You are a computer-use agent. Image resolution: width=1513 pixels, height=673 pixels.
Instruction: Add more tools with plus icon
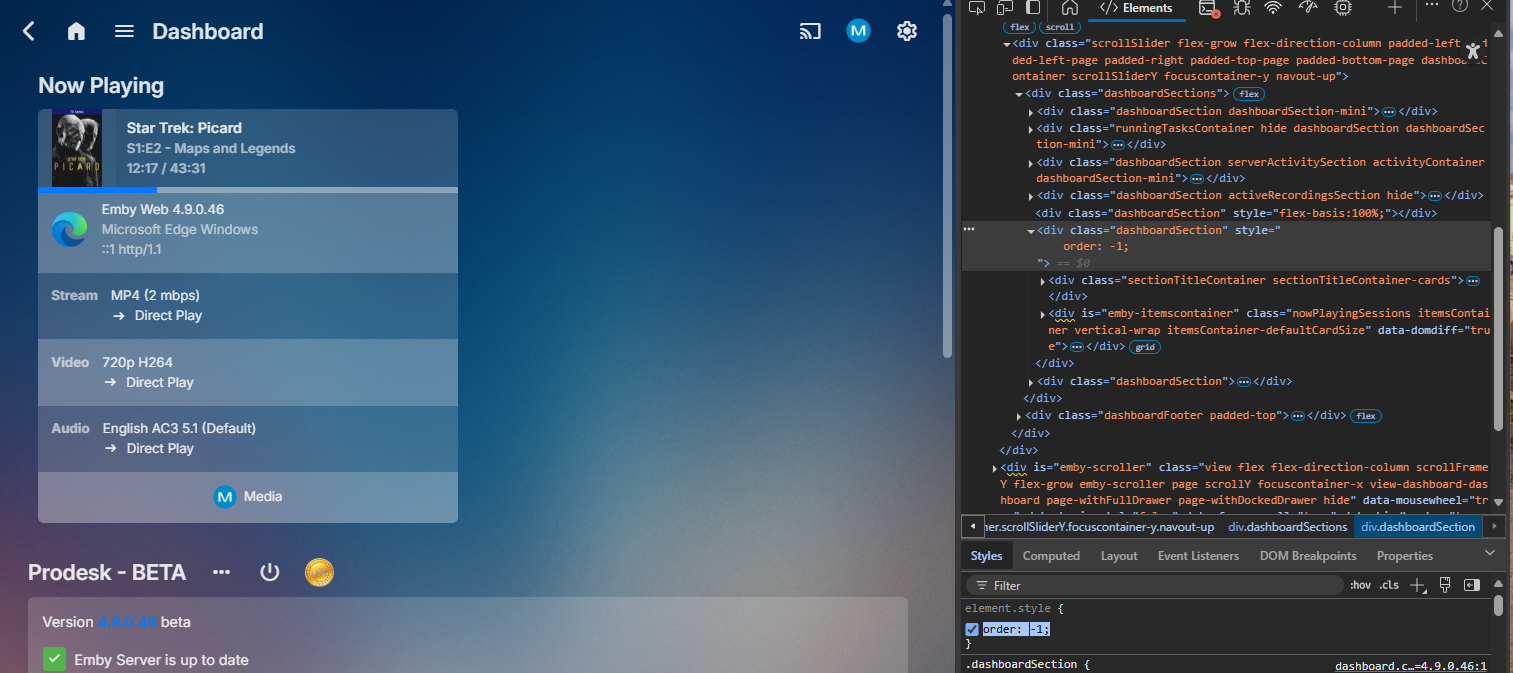pyautogui.click(x=1395, y=7)
